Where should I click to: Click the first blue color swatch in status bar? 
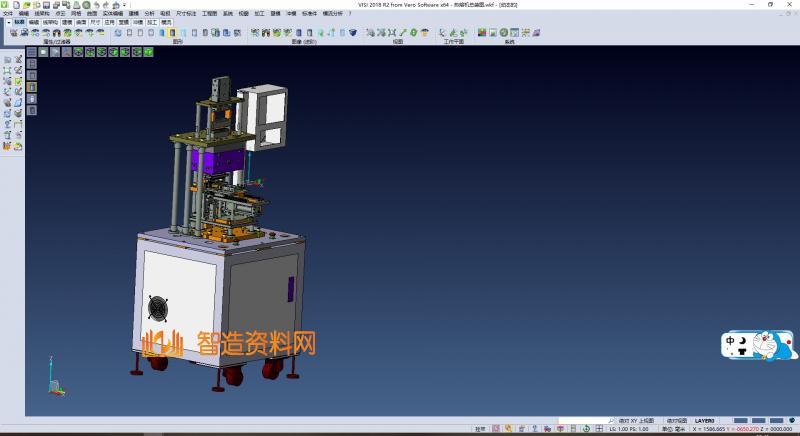pyautogui.click(x=741, y=421)
